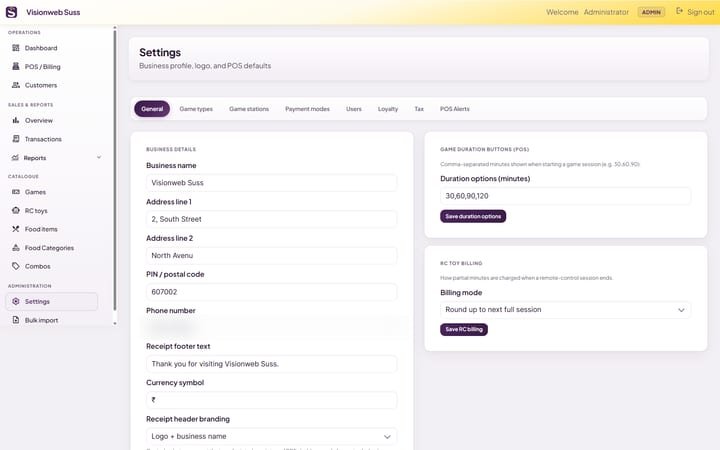The image size is (720, 450).
Task: Open the POS Alerts tab
Action: (455, 109)
